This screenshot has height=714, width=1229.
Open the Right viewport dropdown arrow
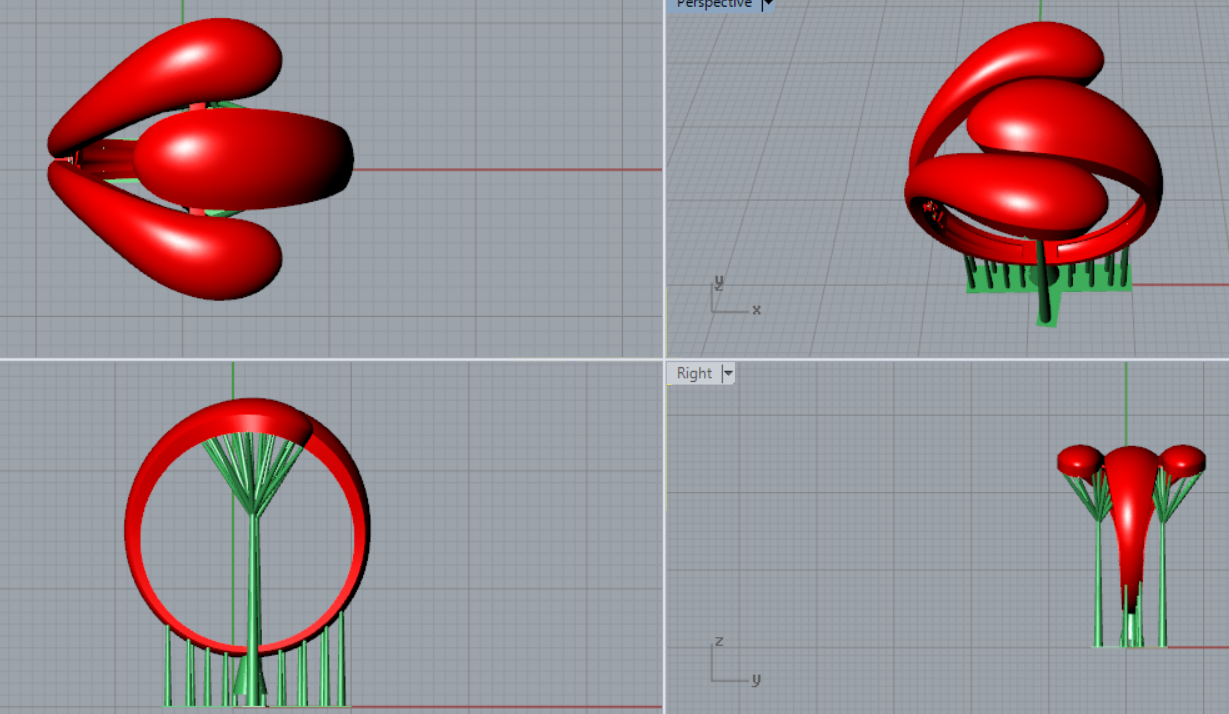727,373
